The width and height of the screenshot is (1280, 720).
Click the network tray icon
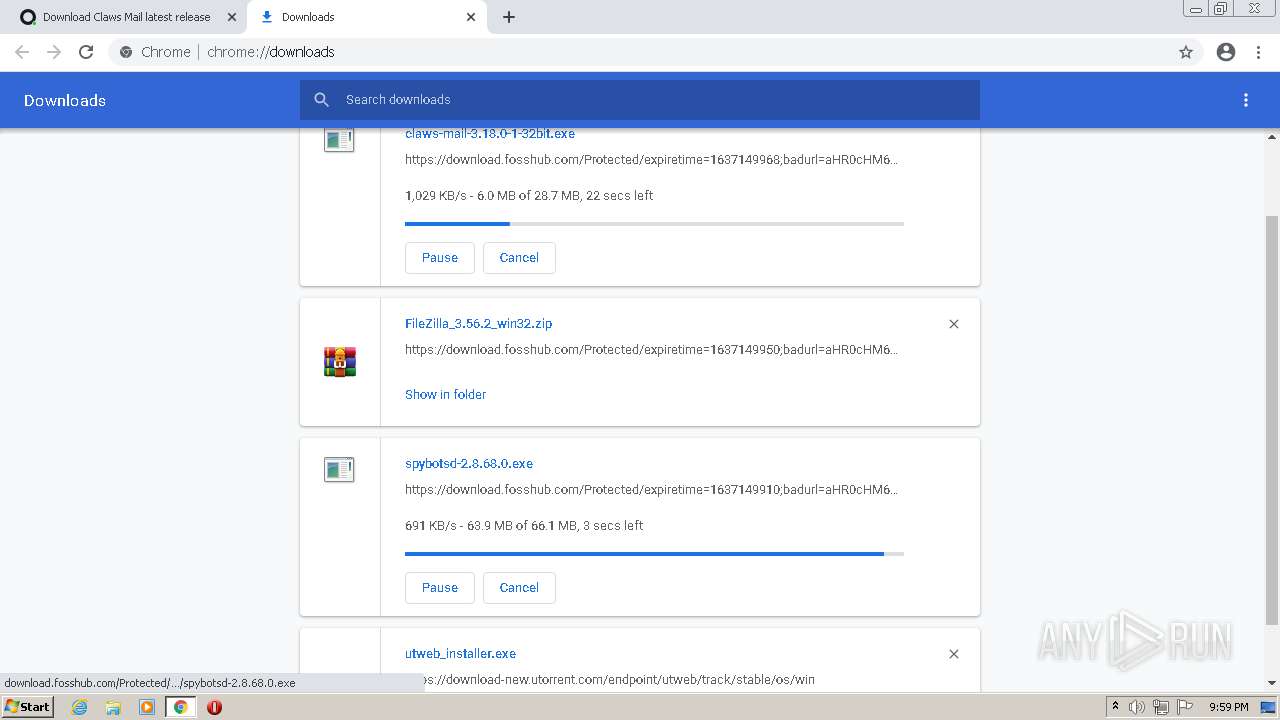click(x=1161, y=707)
